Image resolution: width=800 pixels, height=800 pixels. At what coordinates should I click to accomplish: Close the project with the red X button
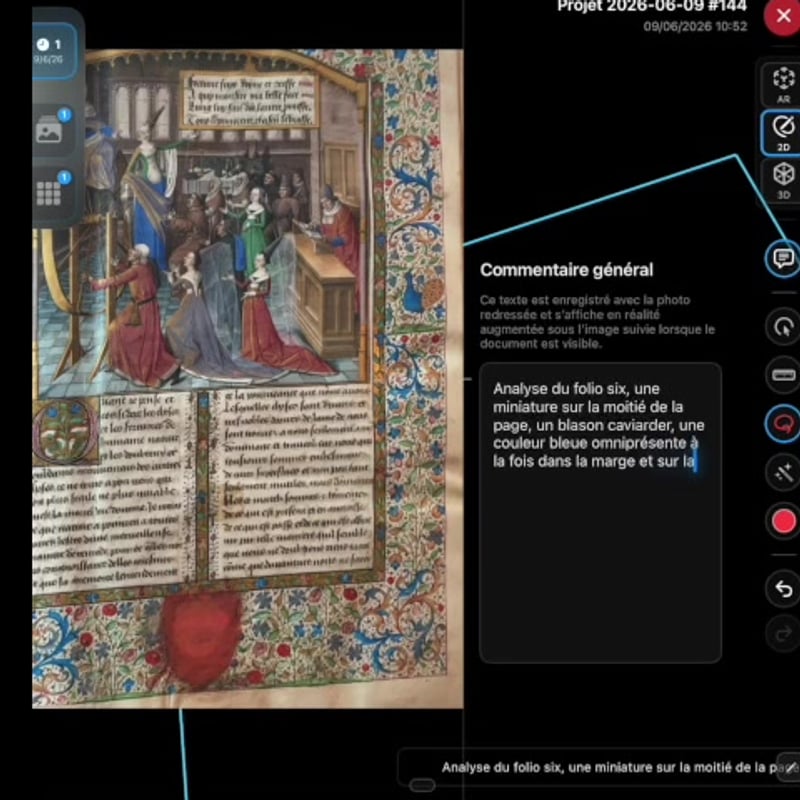pos(783,16)
